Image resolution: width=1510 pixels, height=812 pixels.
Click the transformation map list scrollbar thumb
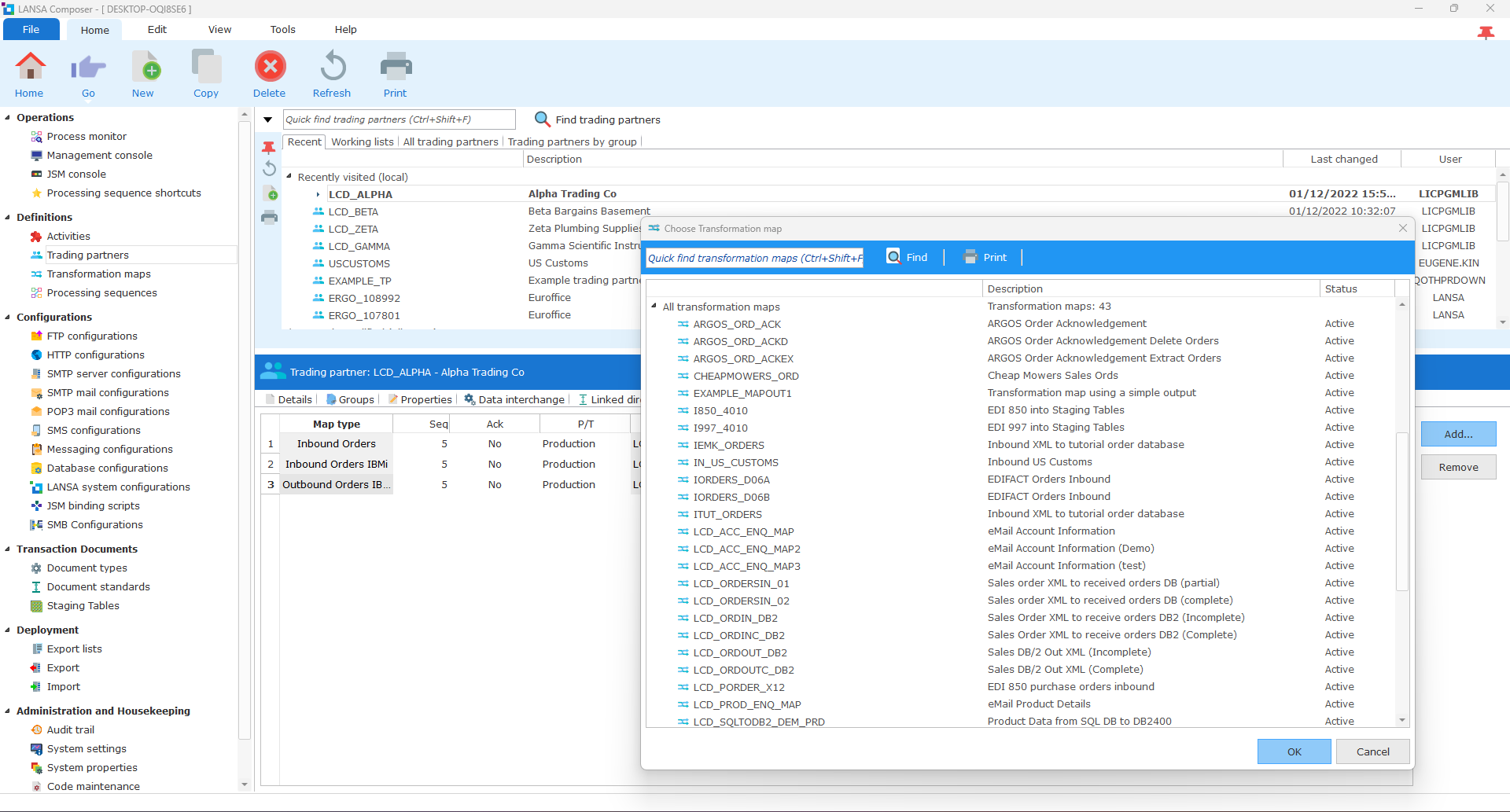tap(1402, 511)
